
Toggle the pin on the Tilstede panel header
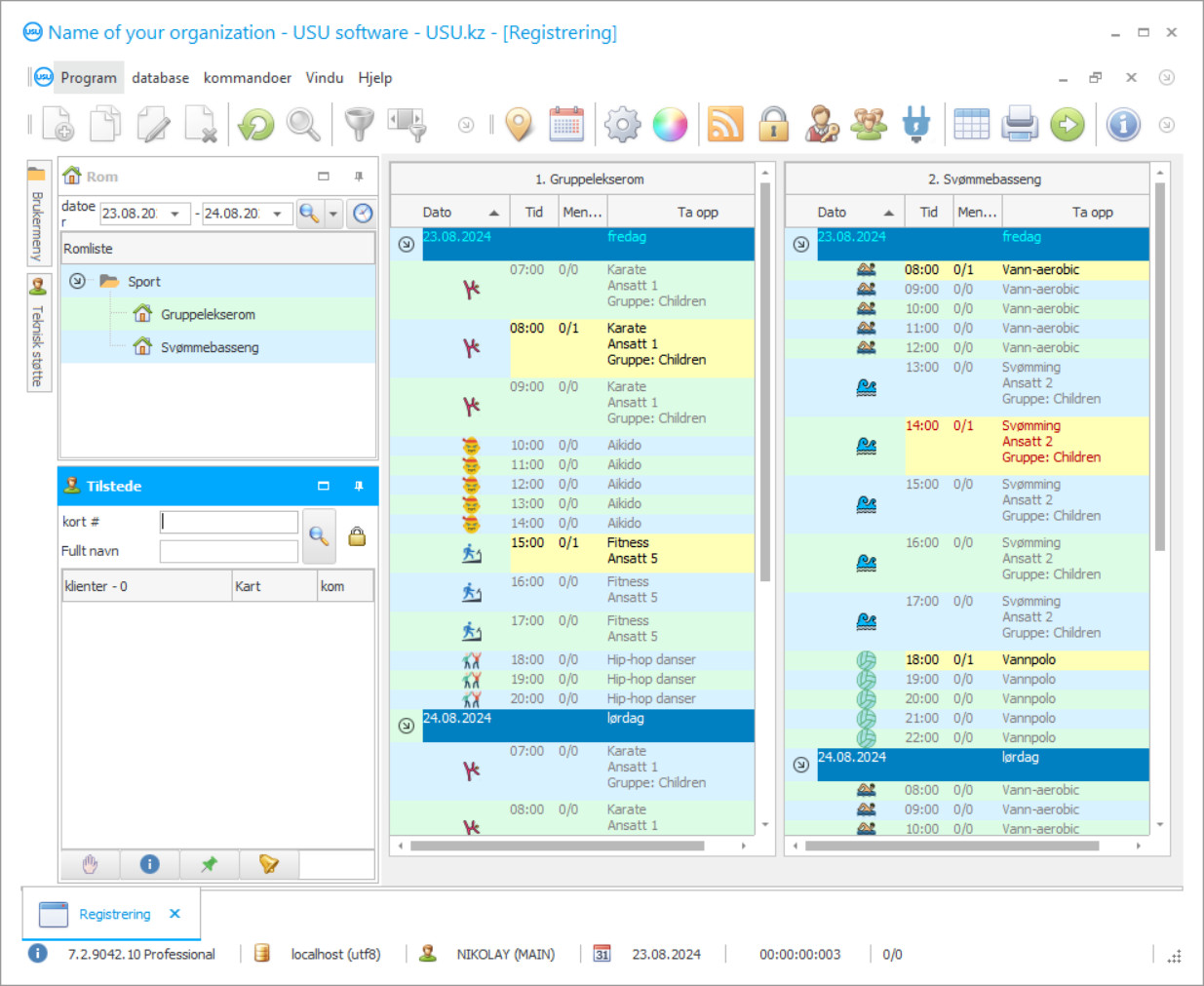click(x=359, y=486)
